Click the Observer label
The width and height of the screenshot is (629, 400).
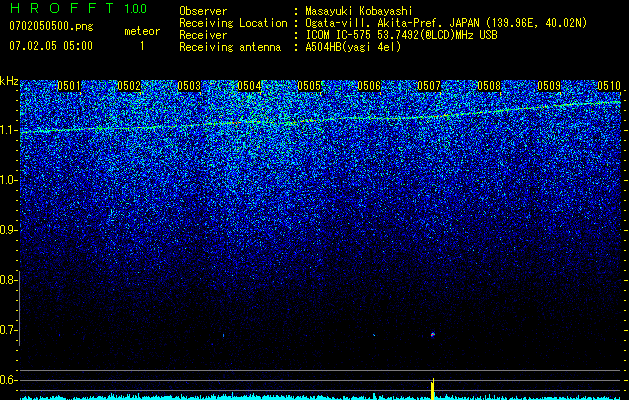(x=203, y=11)
